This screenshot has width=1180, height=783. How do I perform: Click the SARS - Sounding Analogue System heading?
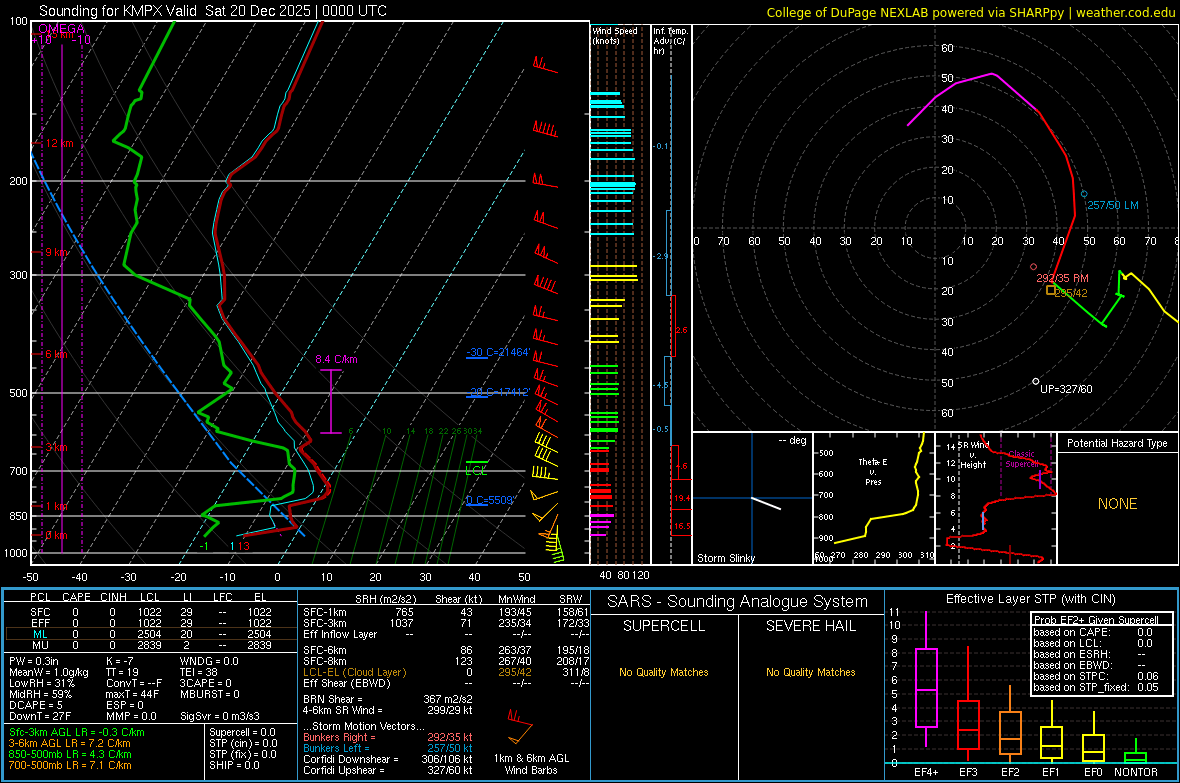(x=737, y=602)
